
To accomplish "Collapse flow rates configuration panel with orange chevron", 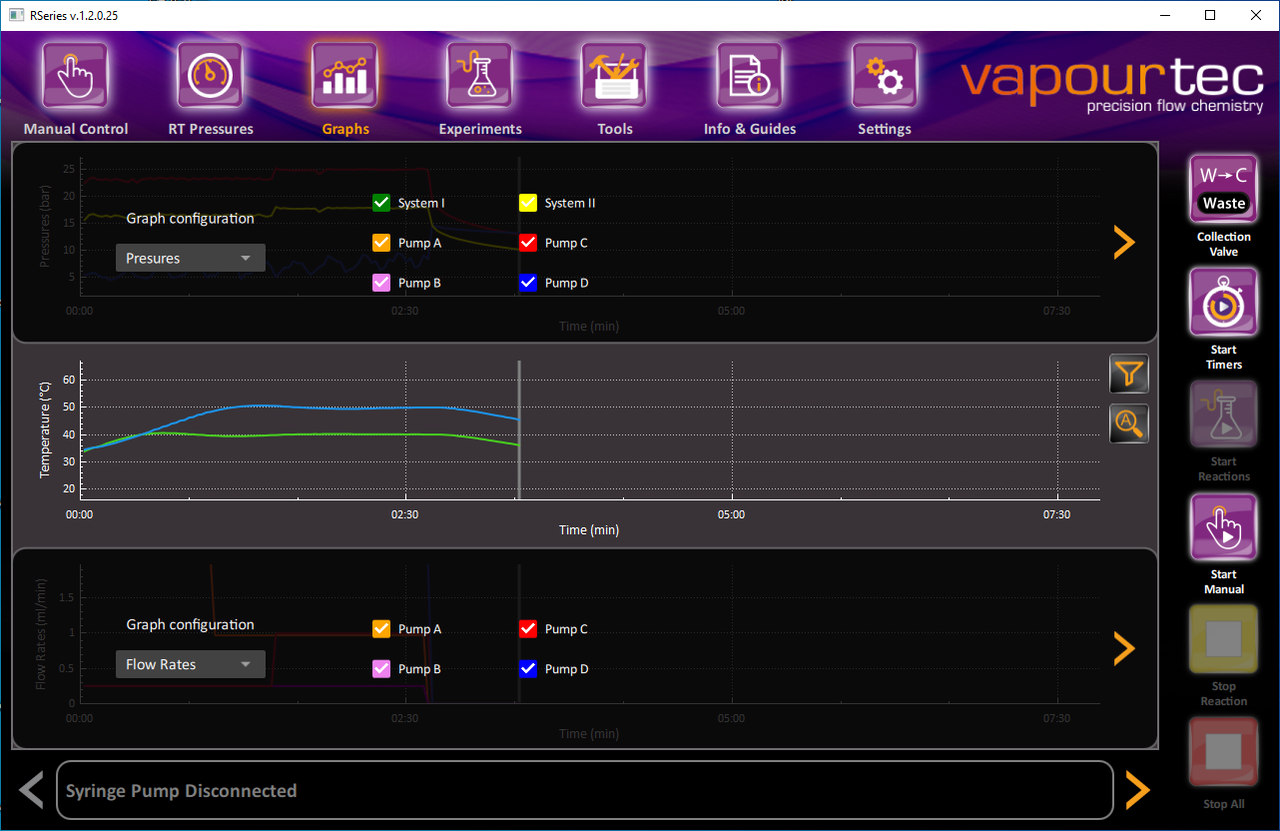I will point(1125,648).
